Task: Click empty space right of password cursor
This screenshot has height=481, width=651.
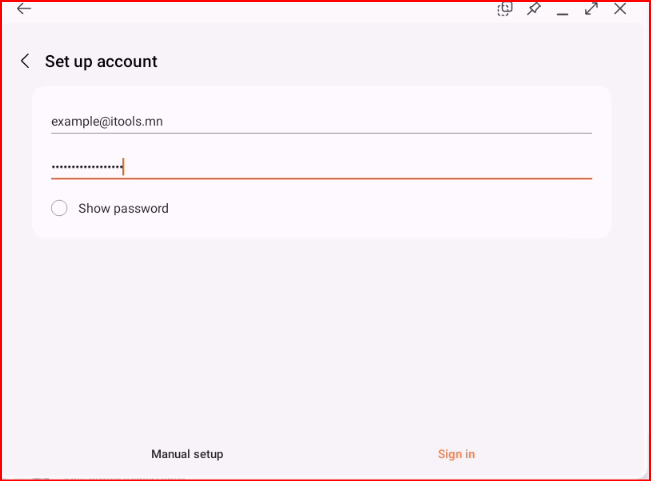Action: tap(358, 167)
